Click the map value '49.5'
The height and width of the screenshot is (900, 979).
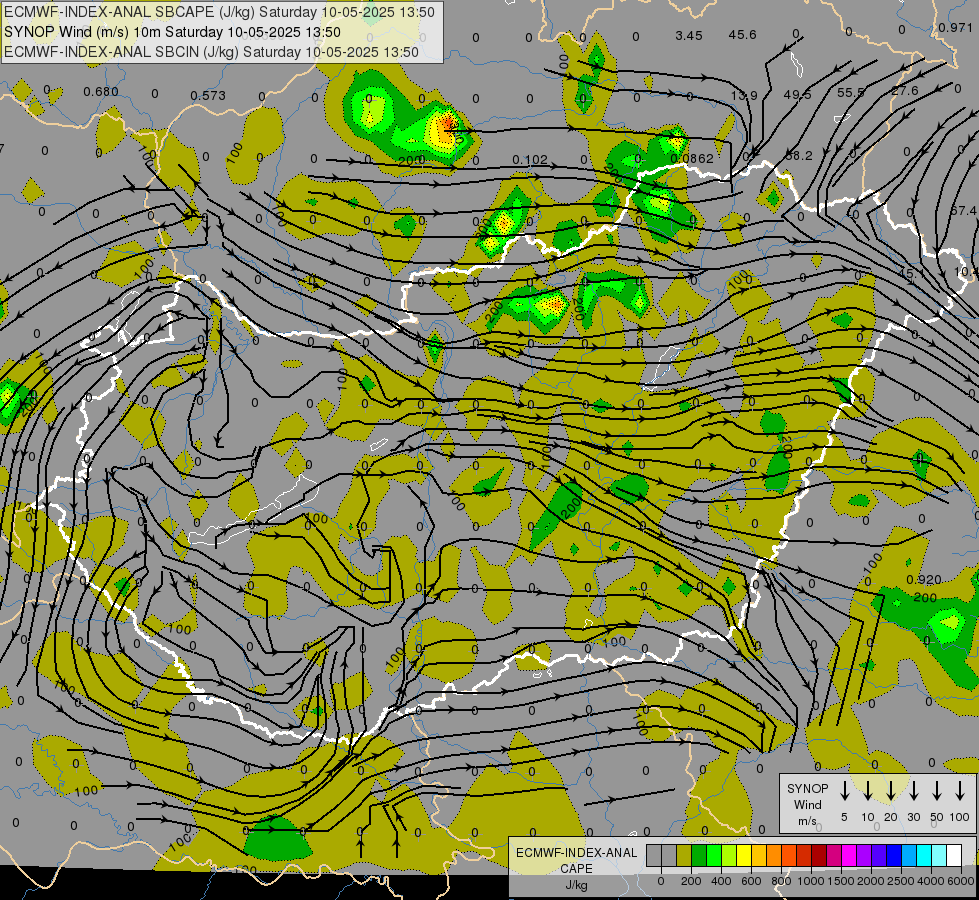tap(797, 94)
